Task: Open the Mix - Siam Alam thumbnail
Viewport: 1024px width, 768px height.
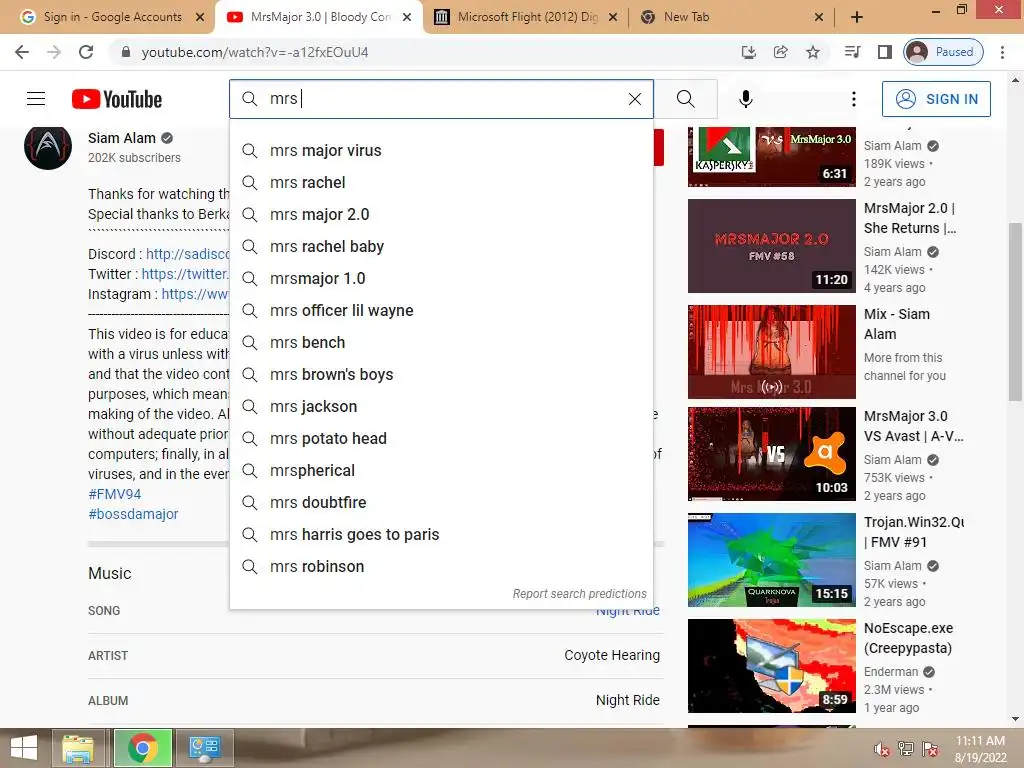Action: (x=771, y=351)
